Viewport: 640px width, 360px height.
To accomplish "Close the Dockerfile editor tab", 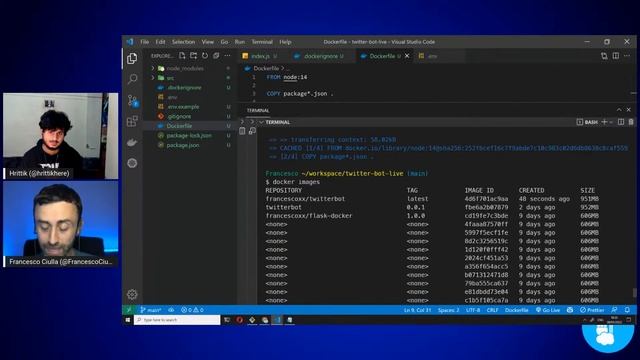I will (x=407, y=56).
